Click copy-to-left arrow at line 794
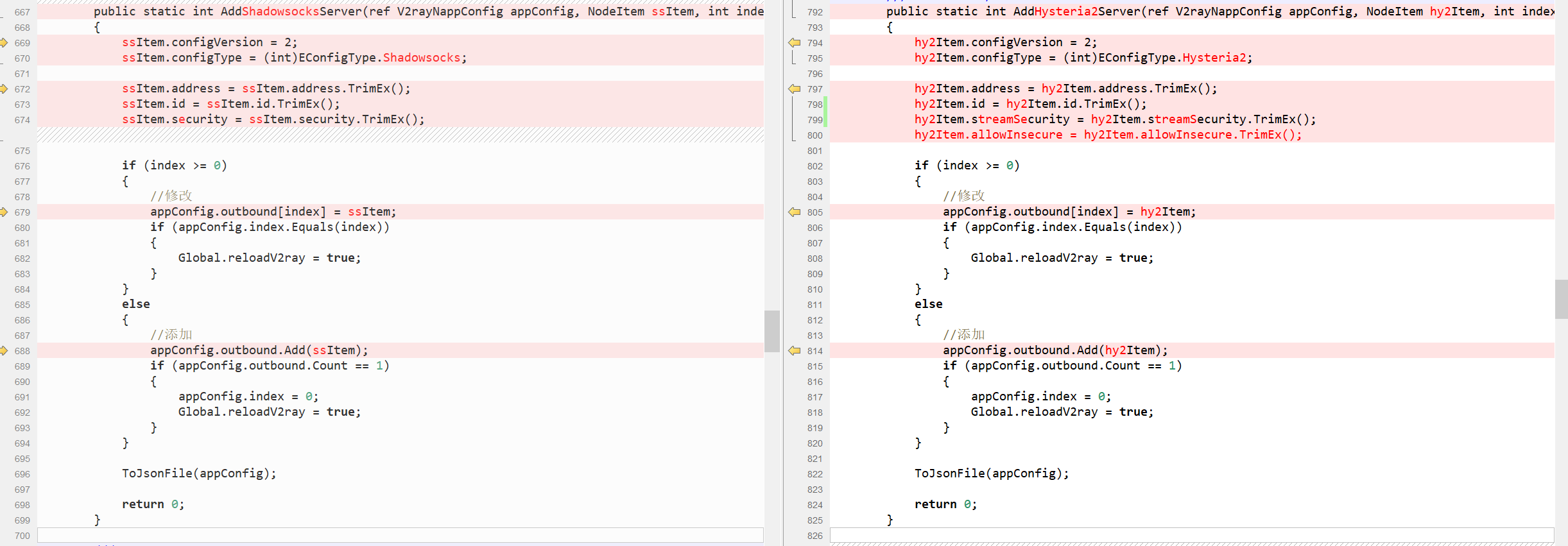Image resolution: width=1568 pixels, height=546 pixels. click(795, 43)
